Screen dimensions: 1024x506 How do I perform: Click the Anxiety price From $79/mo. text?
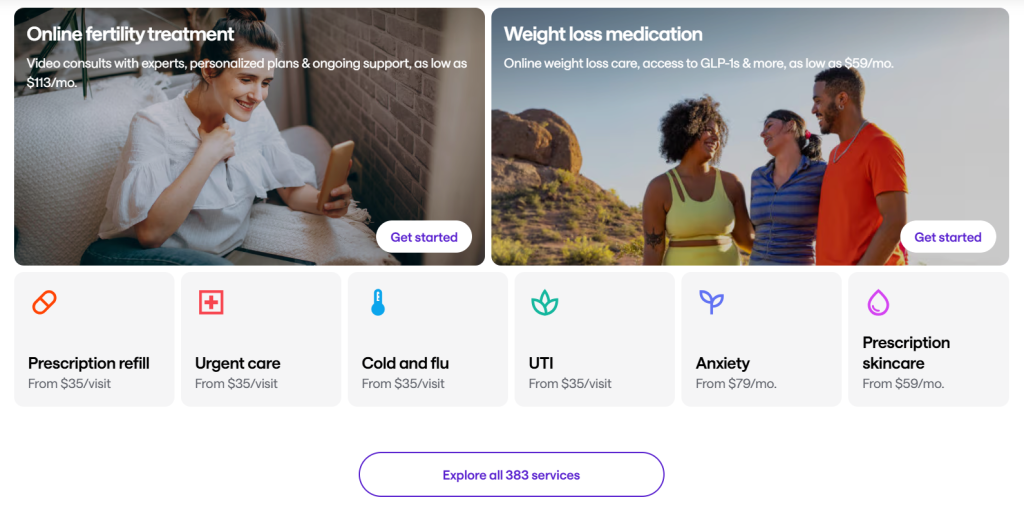click(736, 384)
